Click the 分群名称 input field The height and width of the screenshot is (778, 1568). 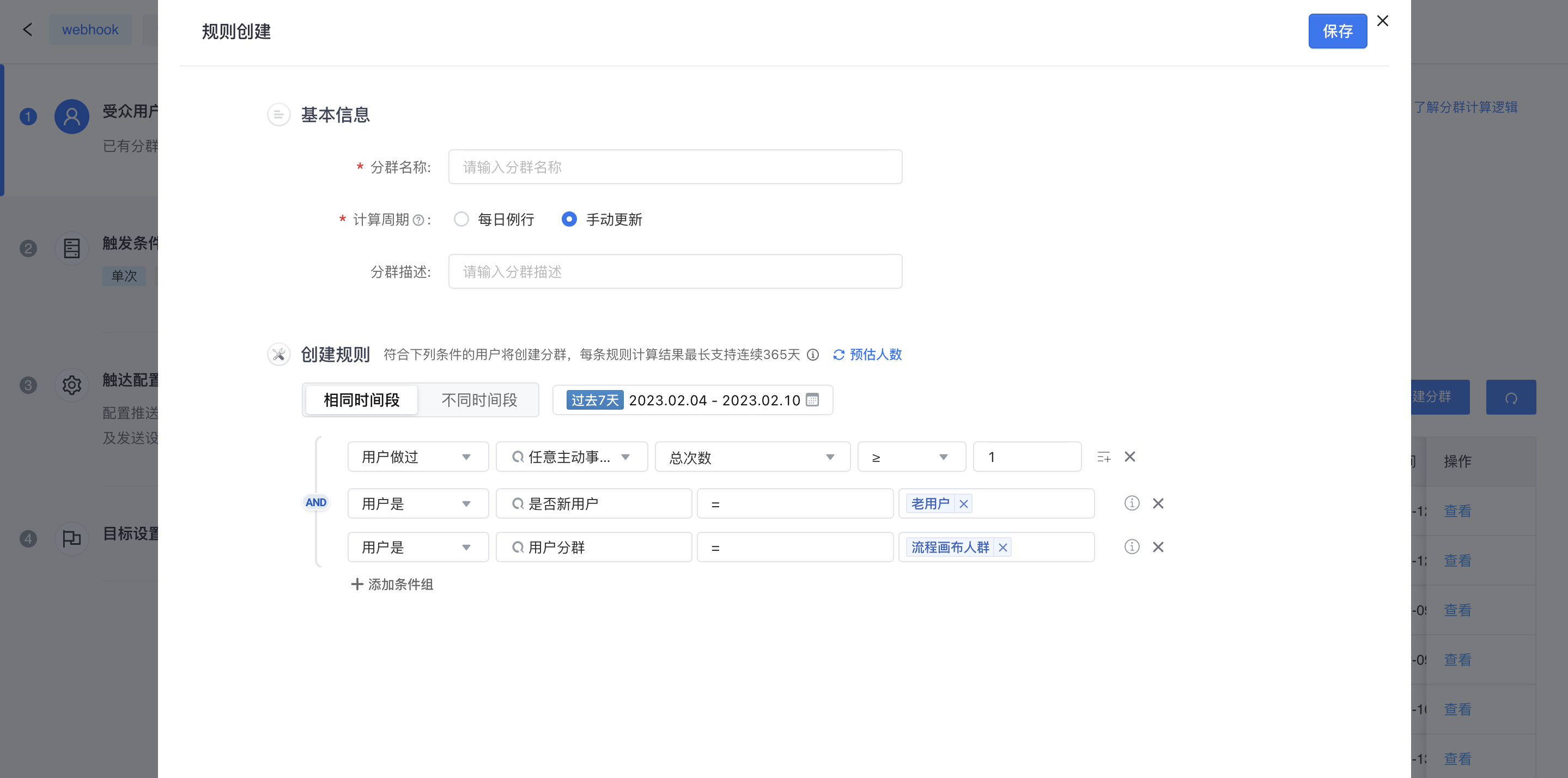(675, 167)
